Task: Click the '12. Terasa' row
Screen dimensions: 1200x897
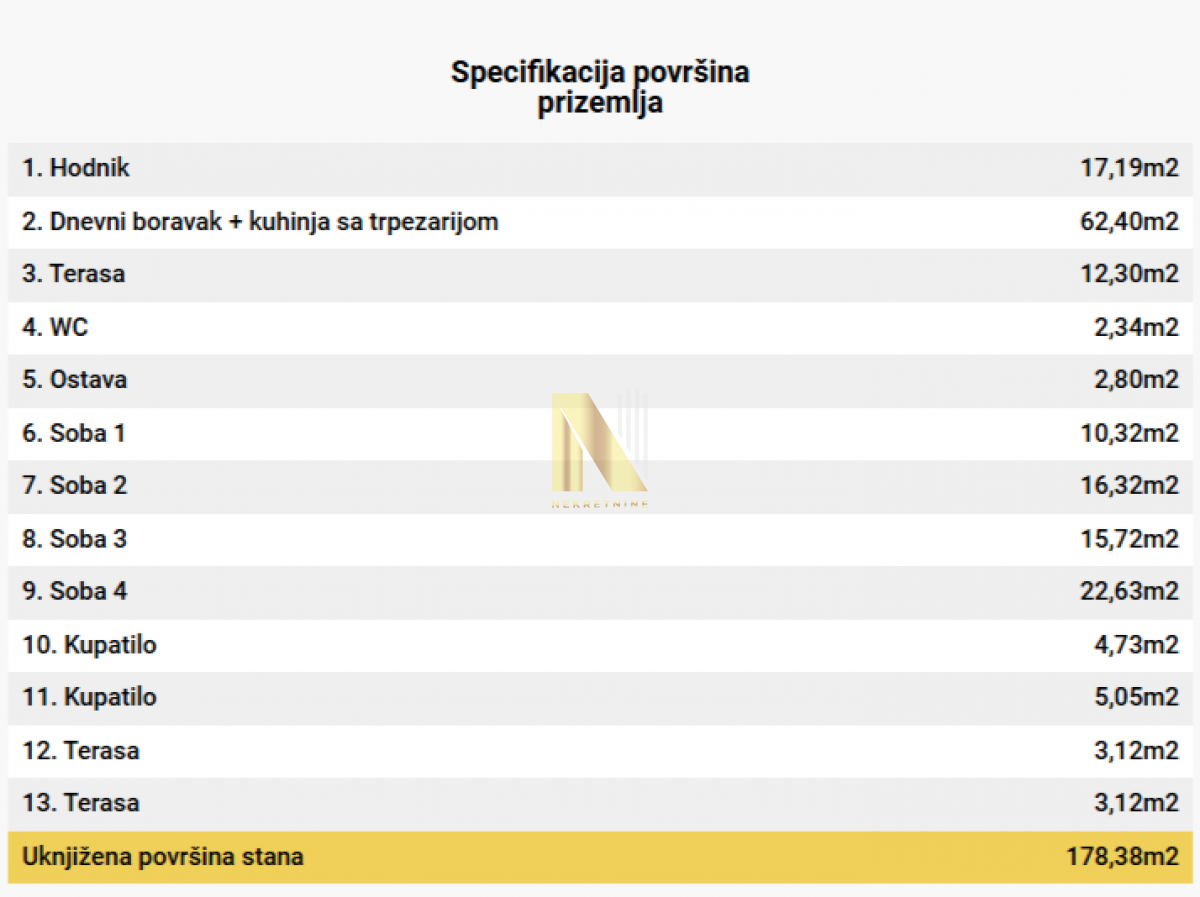Action: [600, 751]
